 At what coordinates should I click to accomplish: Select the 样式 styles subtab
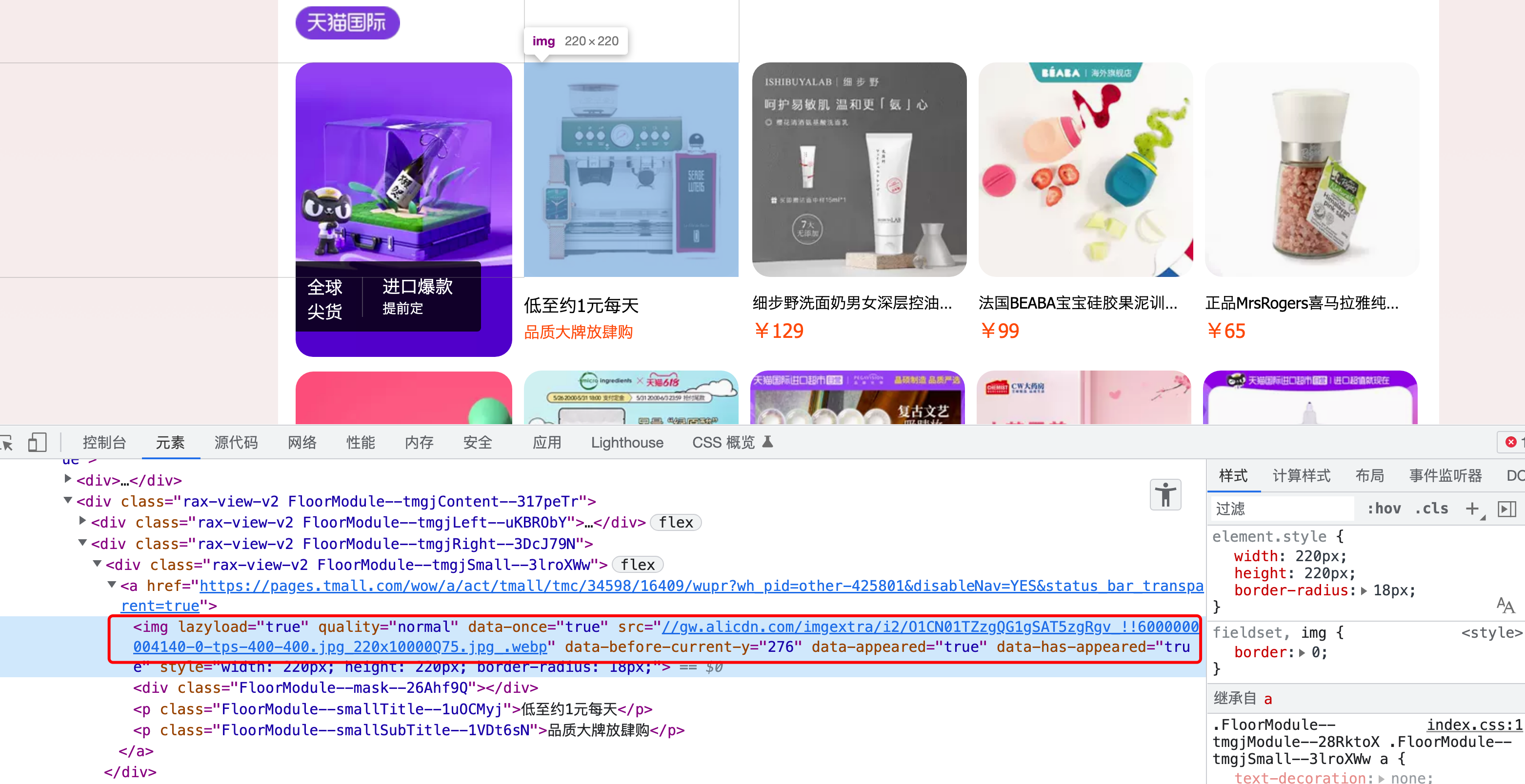coord(1233,476)
